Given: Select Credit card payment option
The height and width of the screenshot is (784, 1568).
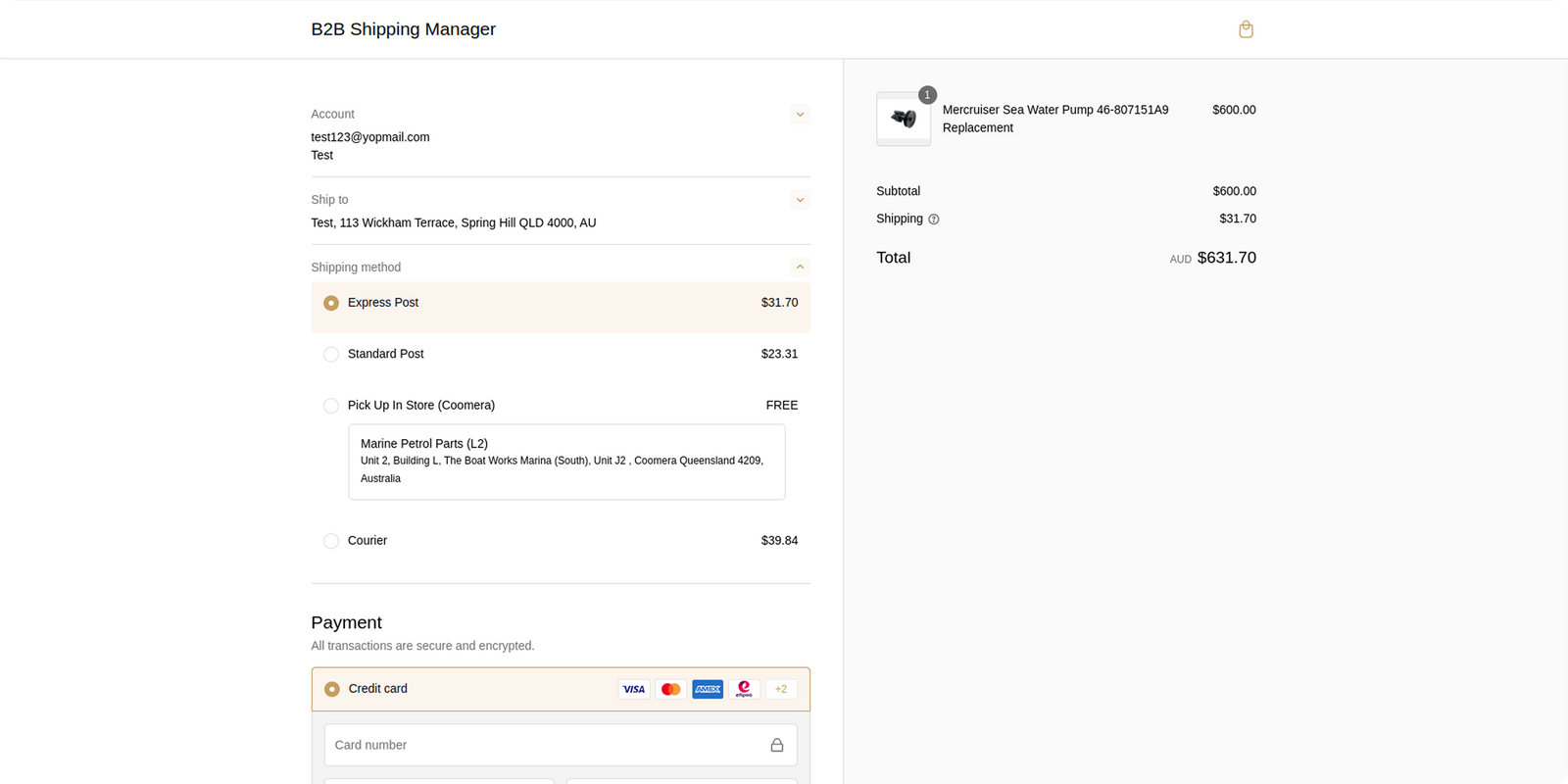Looking at the screenshot, I should 332,689.
